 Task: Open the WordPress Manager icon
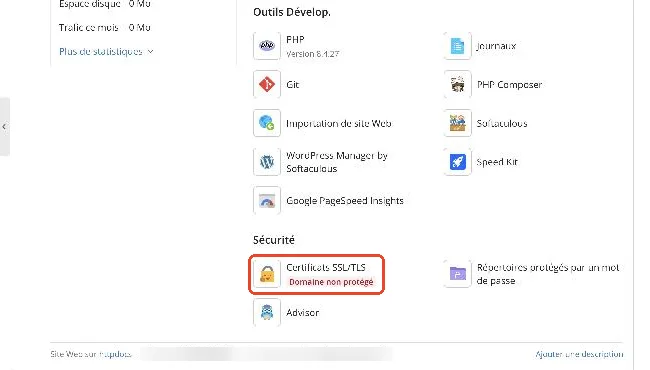[267, 162]
